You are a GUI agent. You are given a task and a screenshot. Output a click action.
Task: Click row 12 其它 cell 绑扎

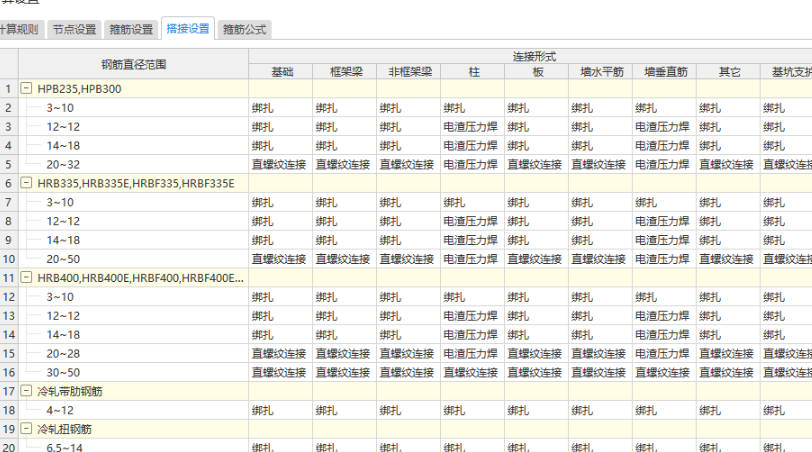pos(728,297)
